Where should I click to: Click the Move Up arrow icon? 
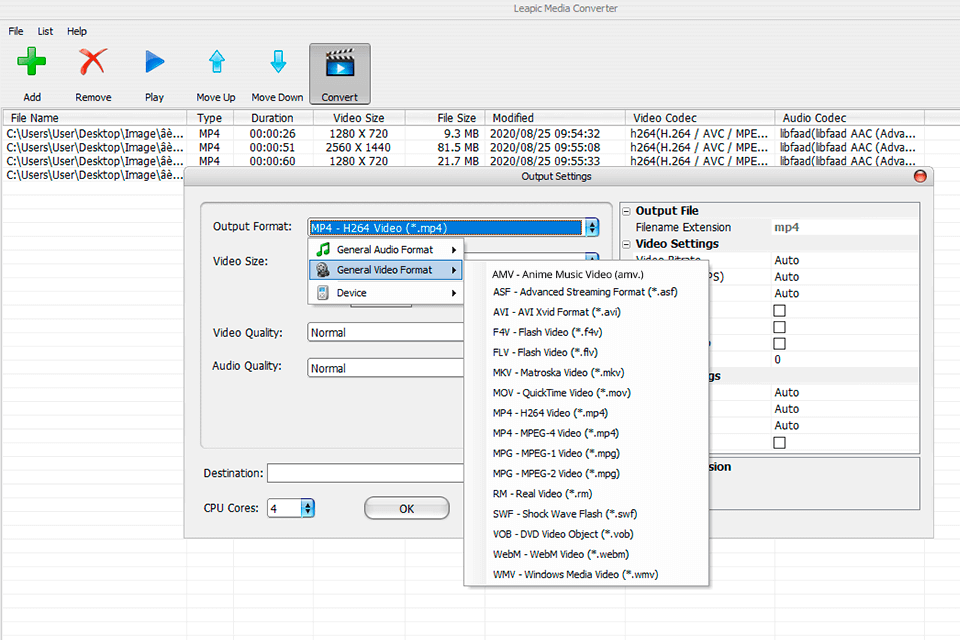click(216, 63)
